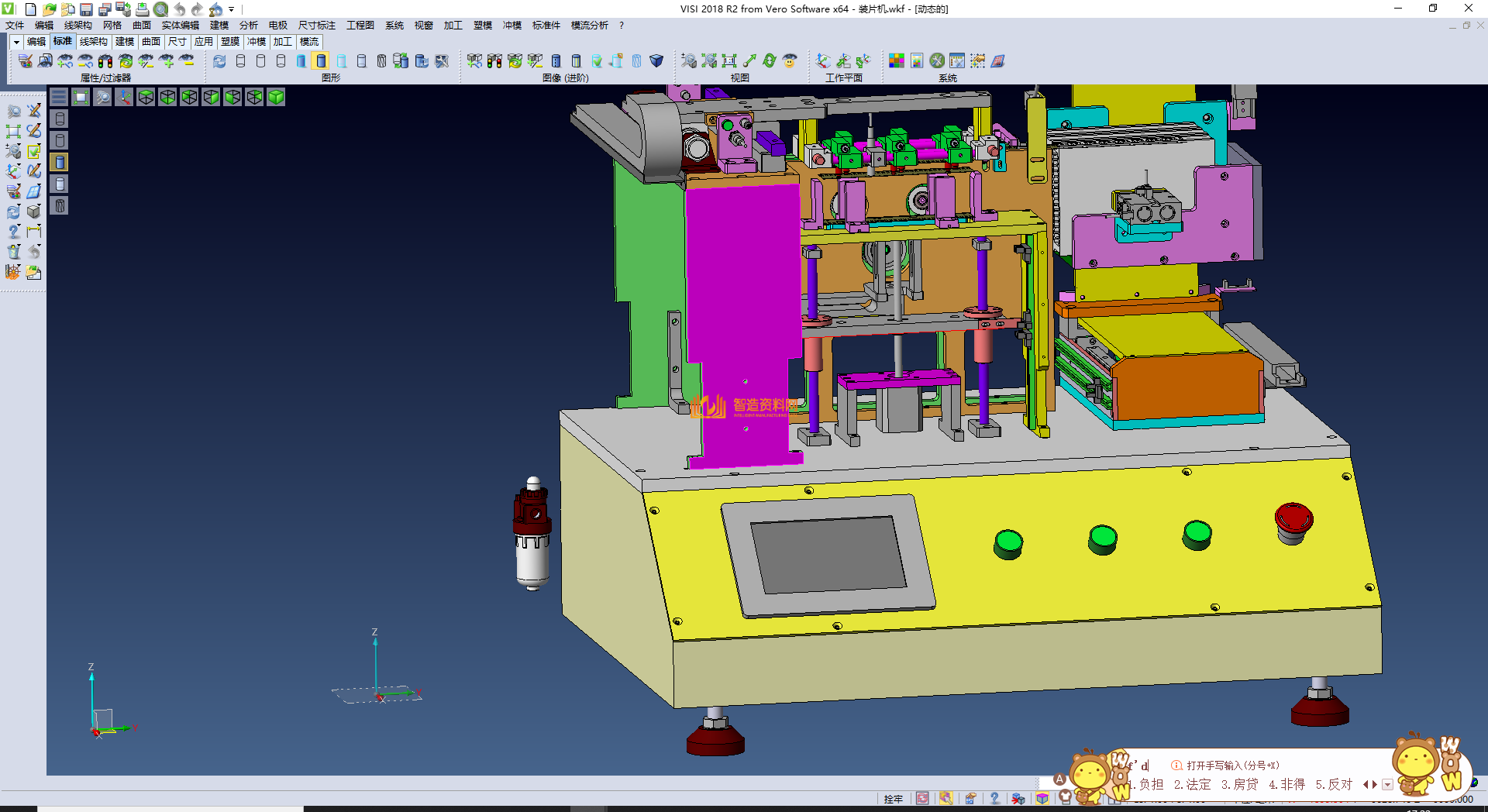Screen dimensions: 1488x812
Task: Switch to the 曲面 ribbon tab
Action: point(150,42)
